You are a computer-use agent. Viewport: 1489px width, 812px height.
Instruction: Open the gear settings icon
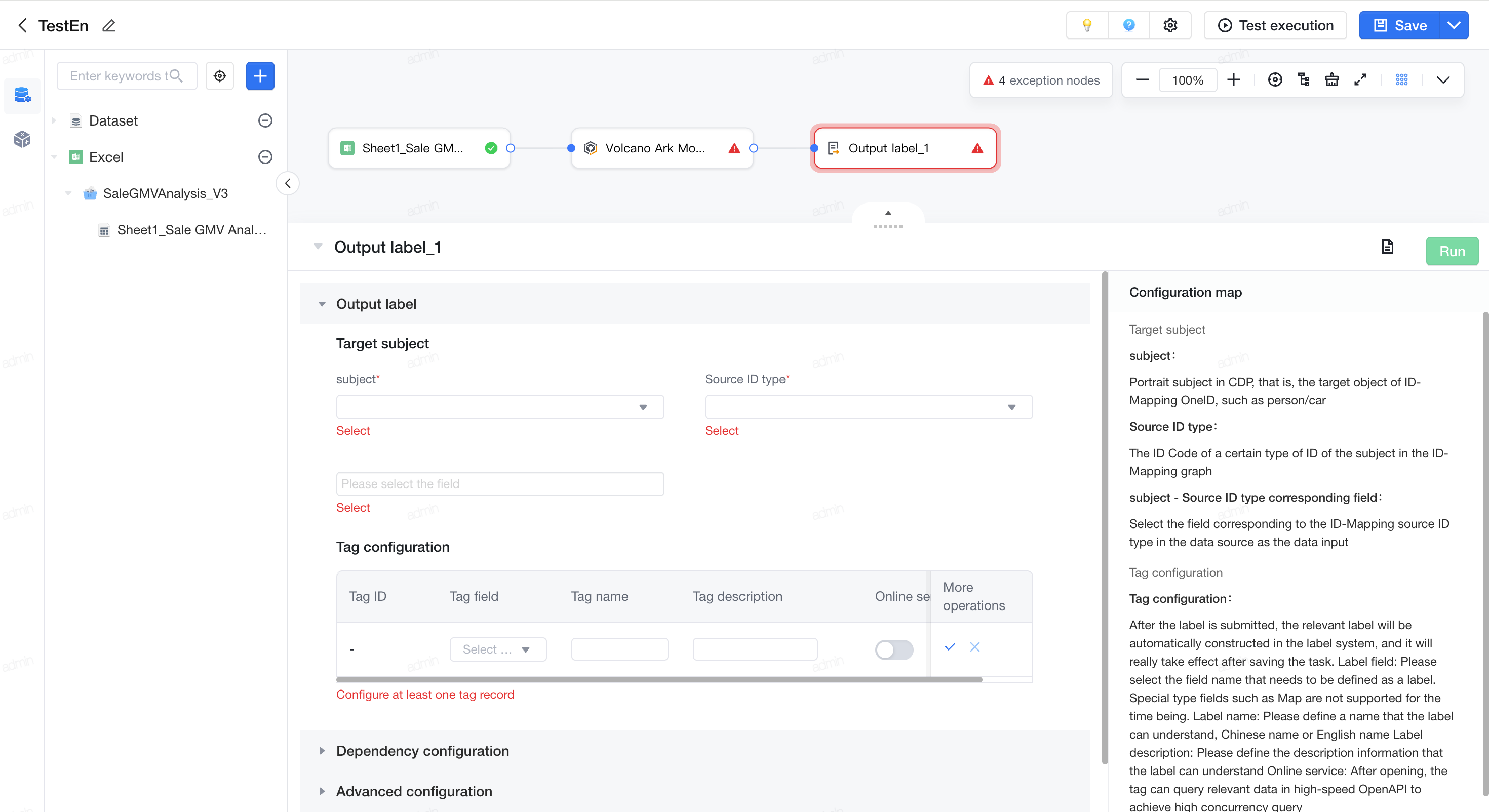(1170, 25)
